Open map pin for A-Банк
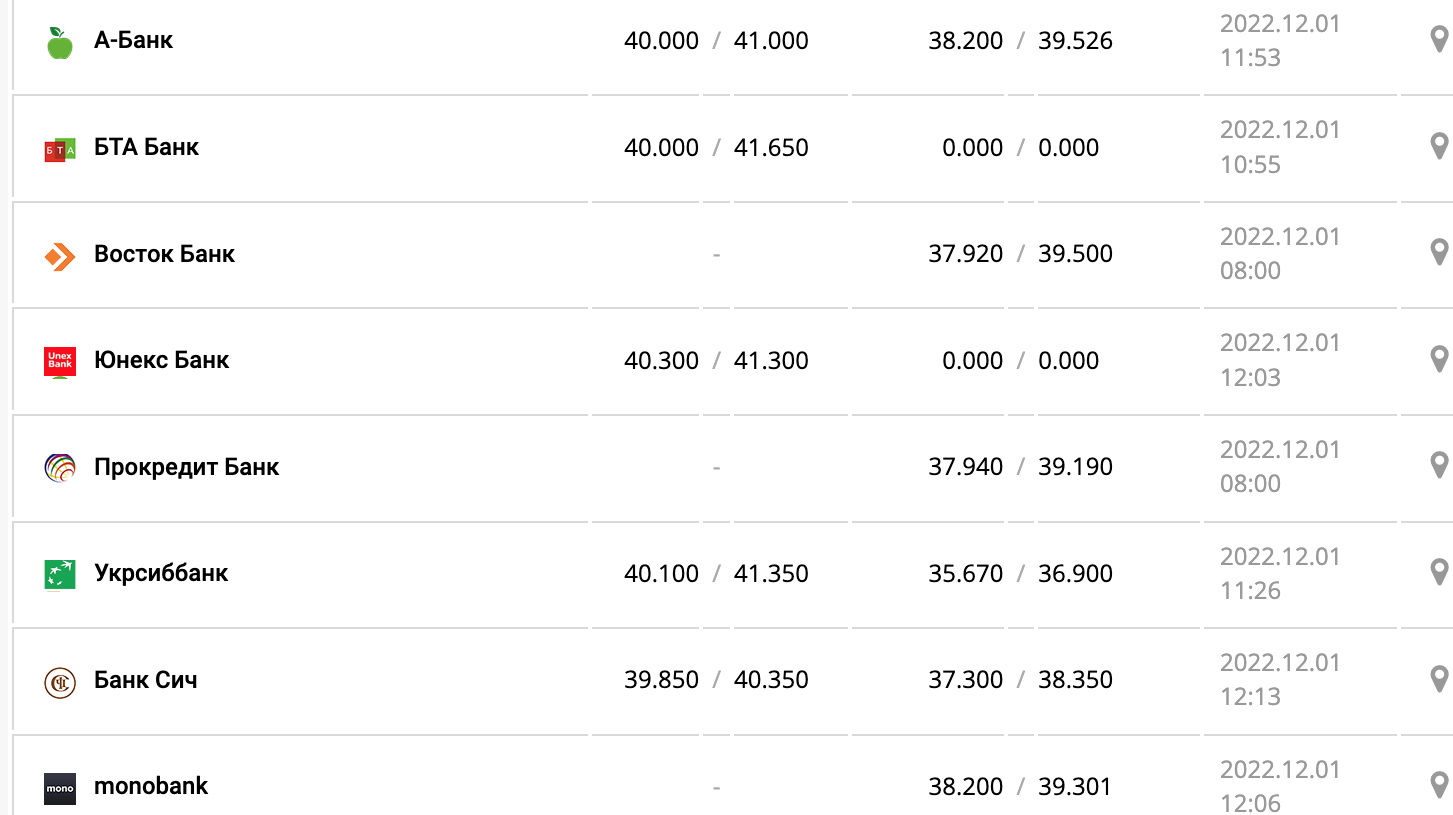1453x815 pixels. (x=1439, y=40)
